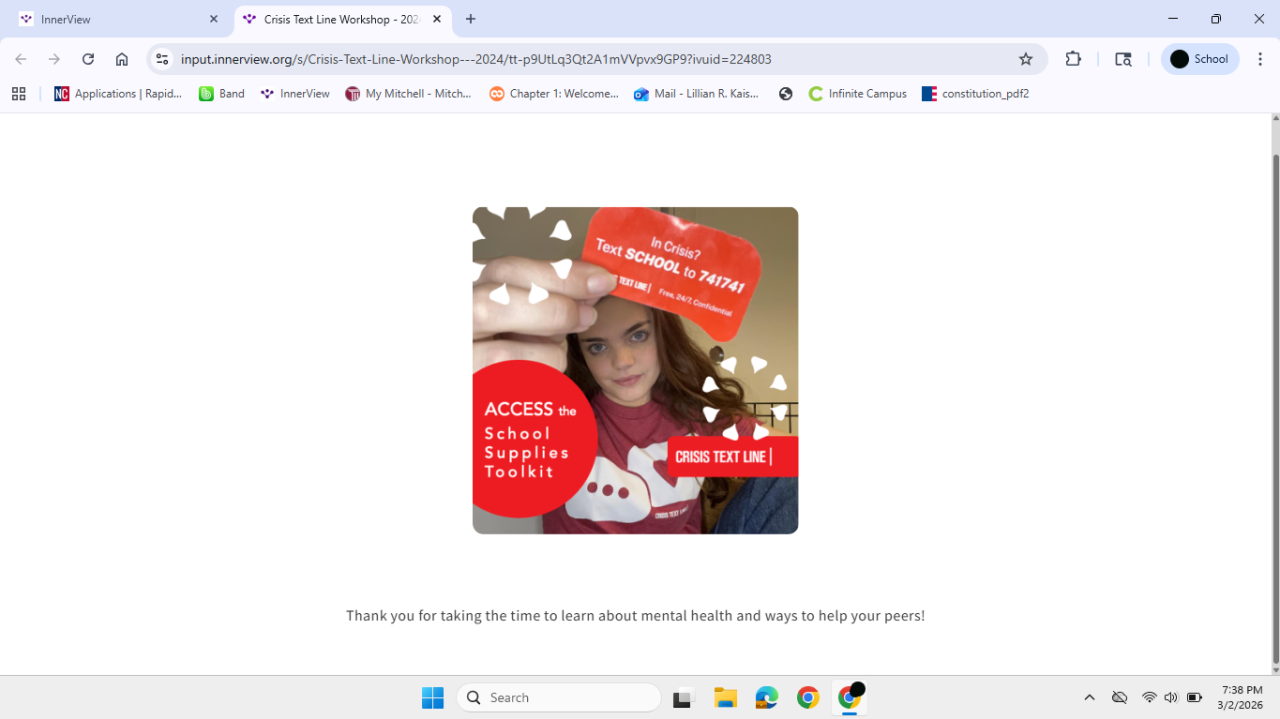Bookmark this page with the star
The image size is (1280, 719).
click(x=1026, y=59)
